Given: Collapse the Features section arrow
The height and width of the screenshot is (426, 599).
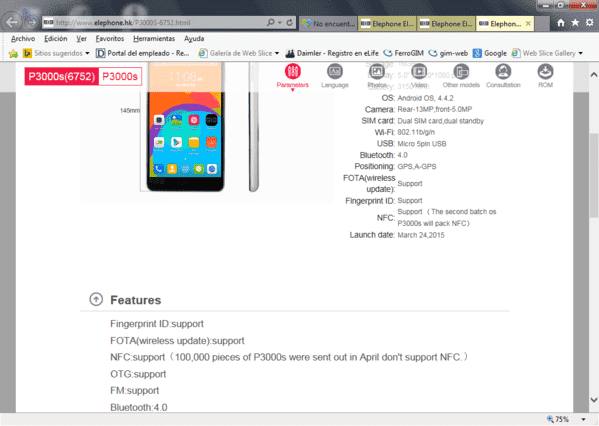Looking at the screenshot, I should click(x=96, y=299).
